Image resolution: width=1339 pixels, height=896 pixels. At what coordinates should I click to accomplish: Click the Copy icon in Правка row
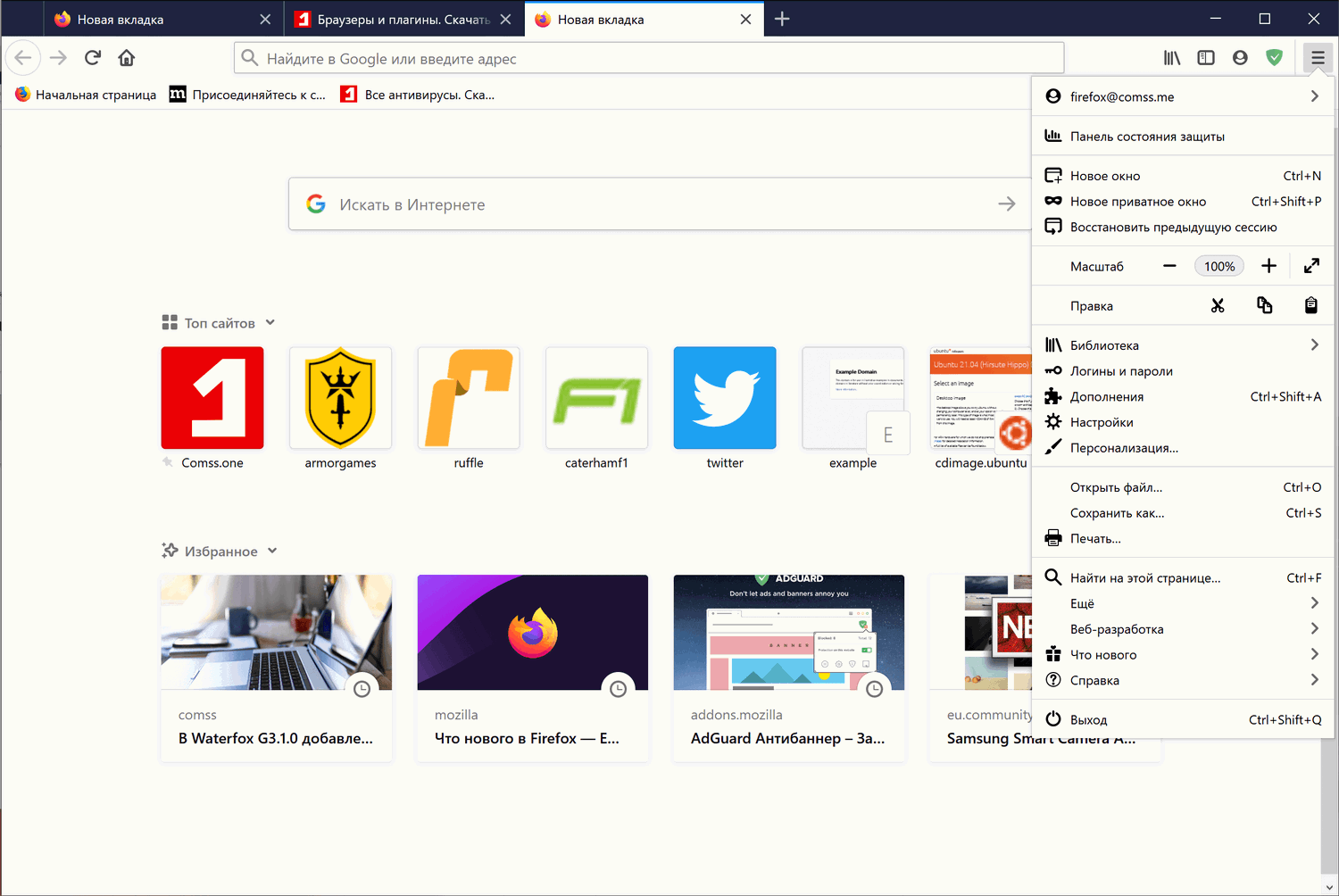(1265, 305)
